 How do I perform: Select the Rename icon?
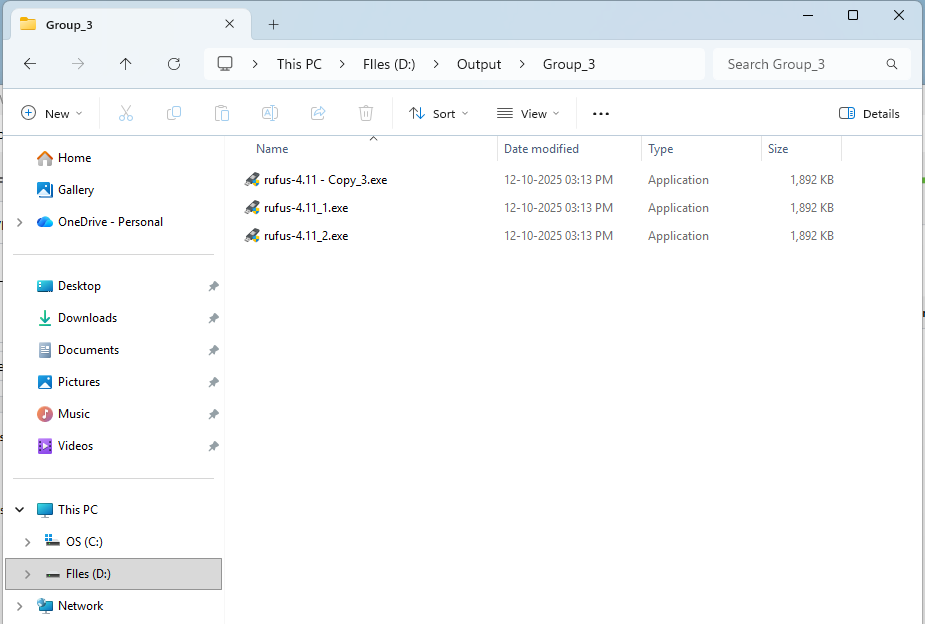(x=269, y=113)
